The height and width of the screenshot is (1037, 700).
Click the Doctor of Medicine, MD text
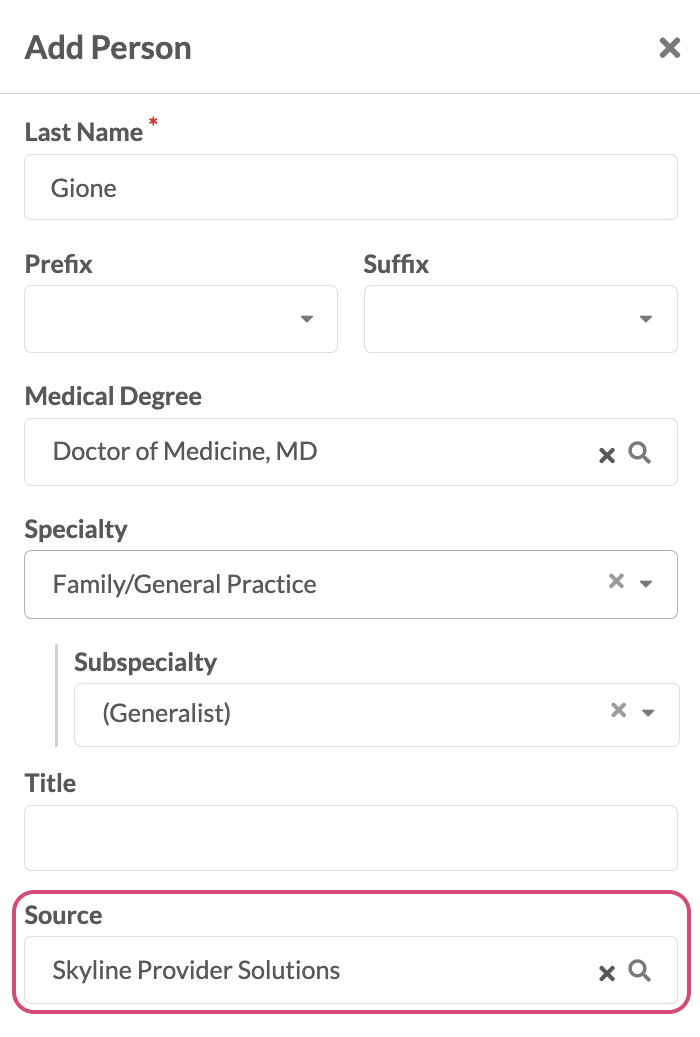click(185, 451)
